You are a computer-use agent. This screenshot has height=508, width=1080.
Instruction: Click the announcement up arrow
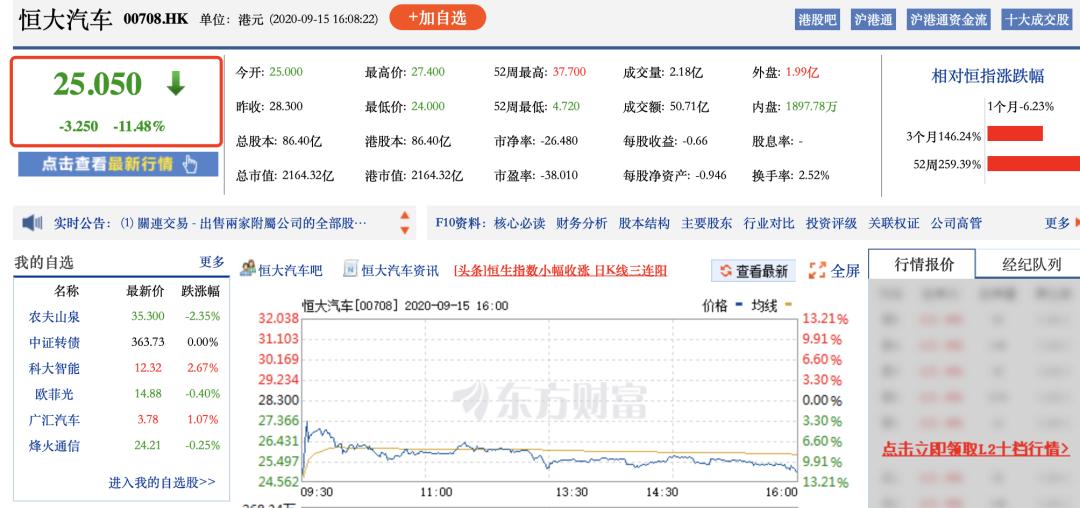click(x=405, y=216)
